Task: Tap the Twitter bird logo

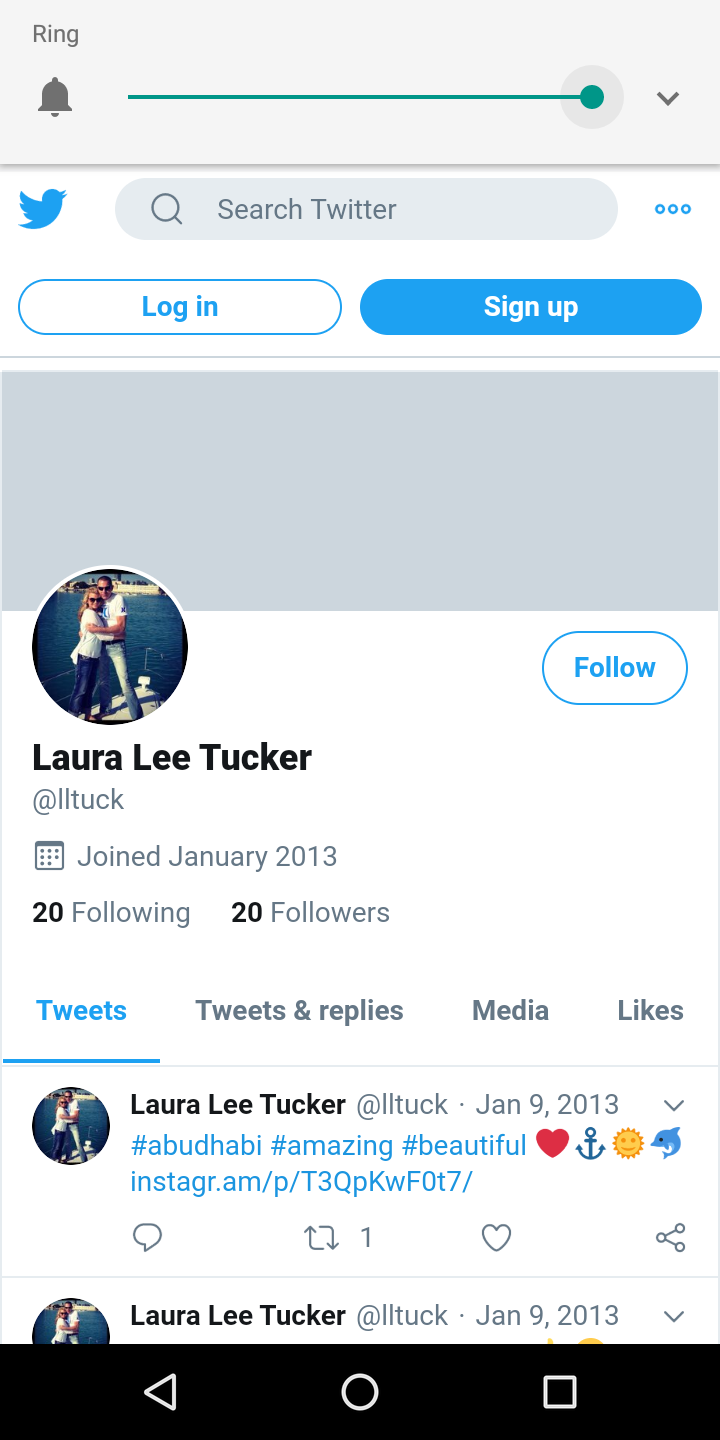Action: pyautogui.click(x=43, y=209)
